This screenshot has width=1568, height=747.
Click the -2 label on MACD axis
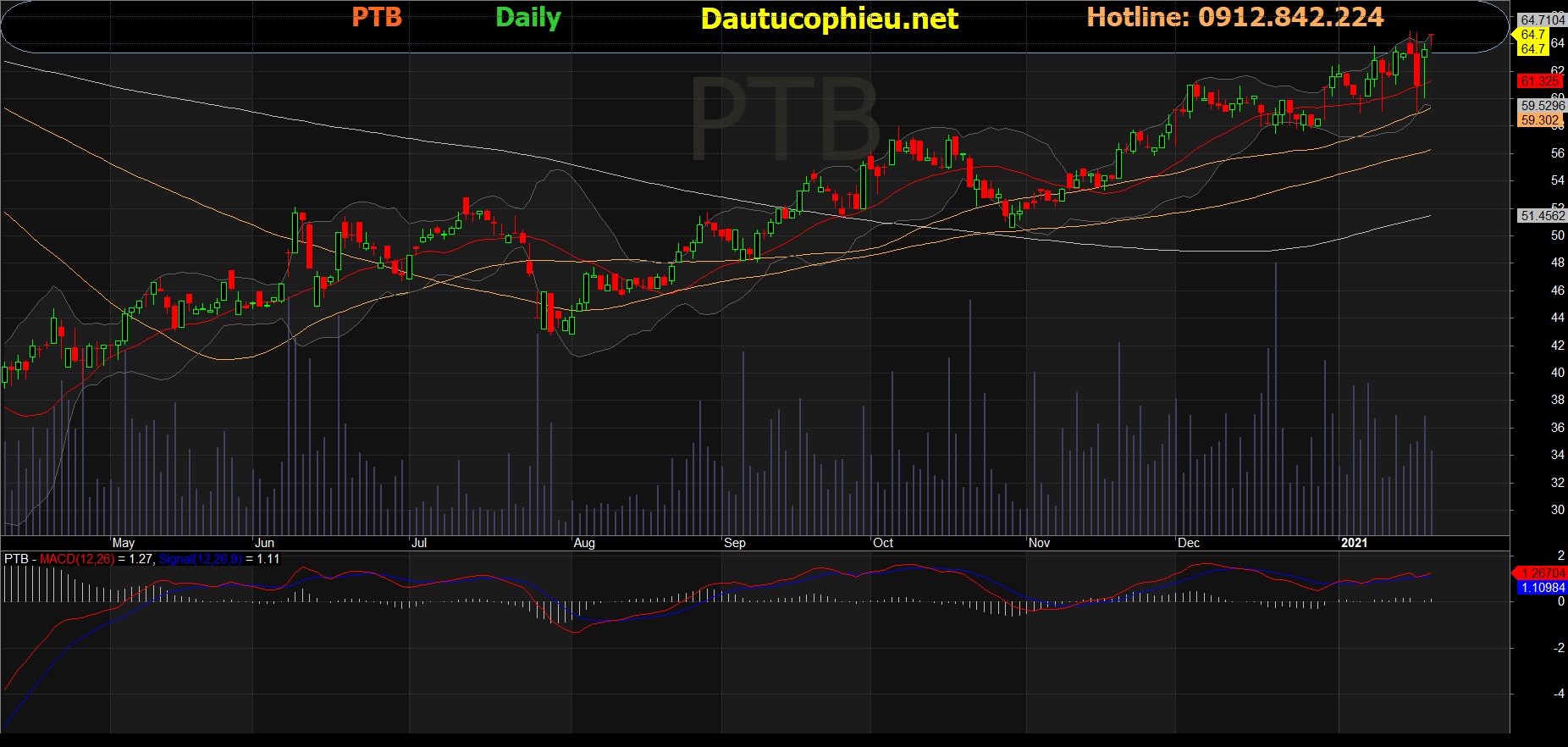pyautogui.click(x=1560, y=648)
